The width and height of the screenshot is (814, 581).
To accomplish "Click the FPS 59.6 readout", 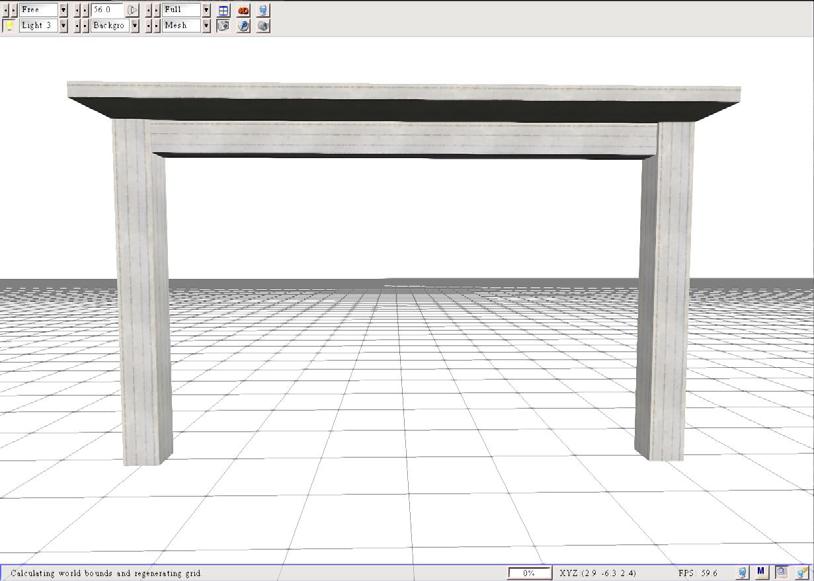I will (x=698, y=573).
